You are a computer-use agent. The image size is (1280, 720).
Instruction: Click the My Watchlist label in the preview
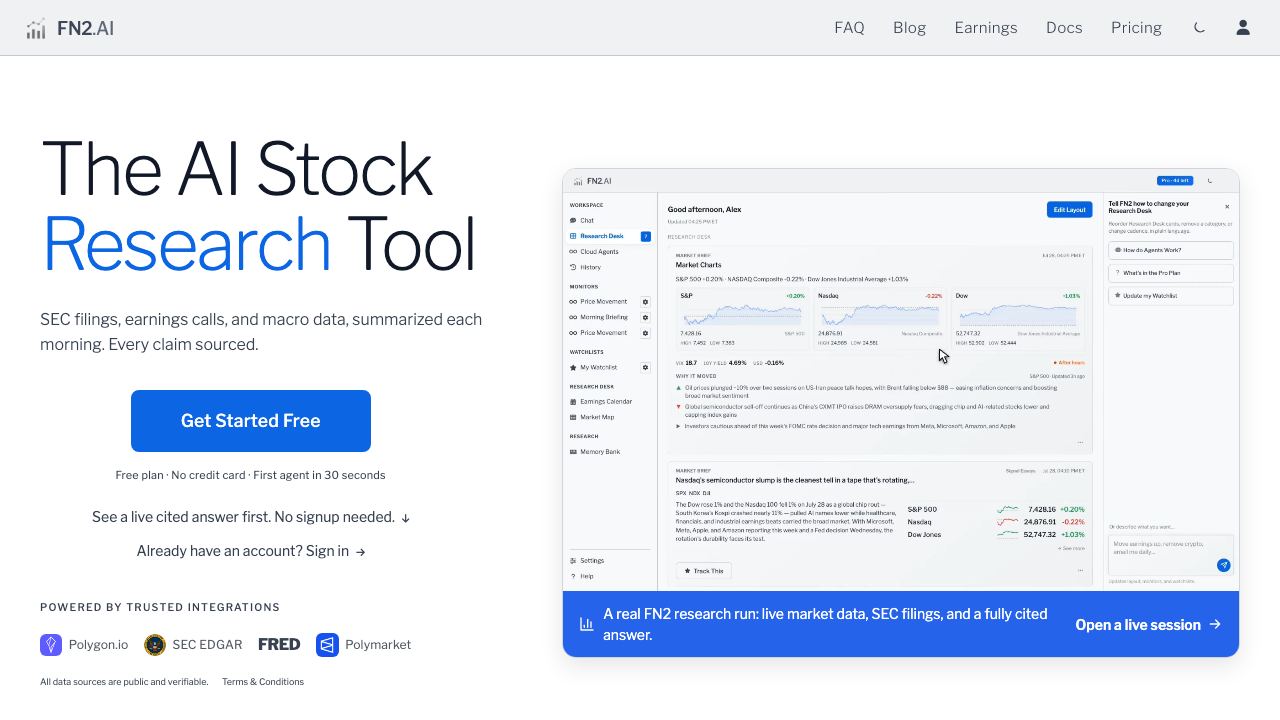pos(599,367)
